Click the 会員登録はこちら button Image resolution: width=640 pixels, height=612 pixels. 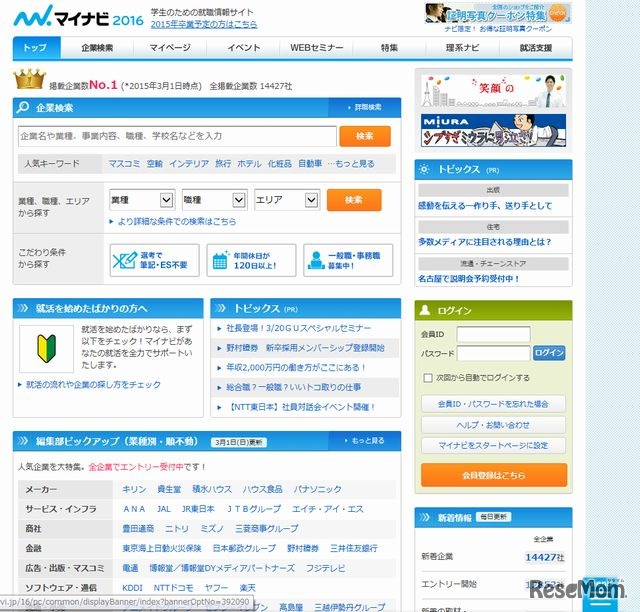pos(494,475)
